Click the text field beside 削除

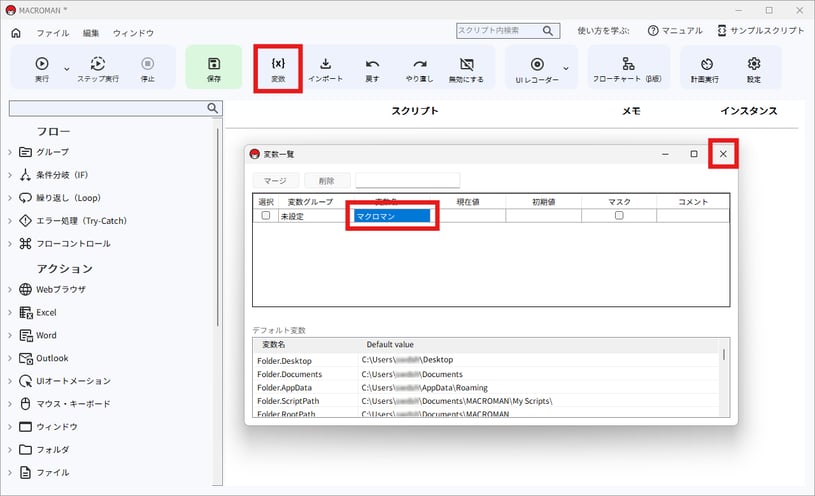[408, 180]
